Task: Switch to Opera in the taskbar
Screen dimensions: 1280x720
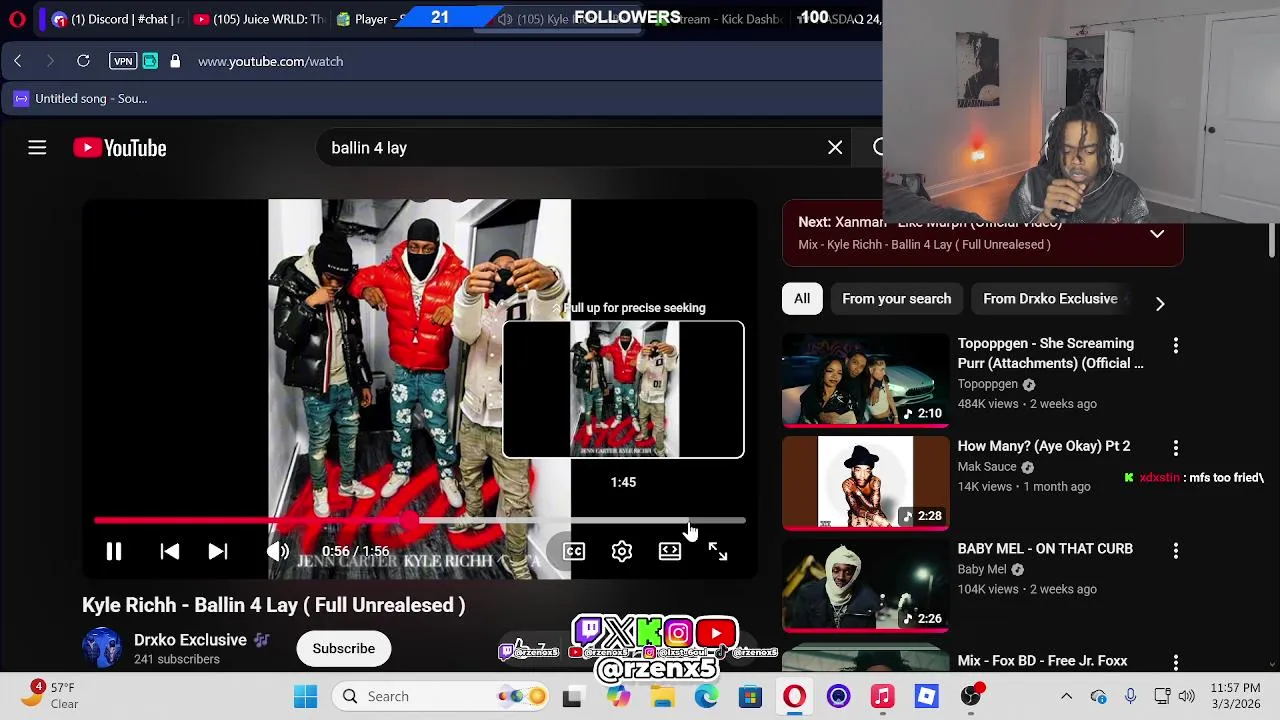Action: click(794, 697)
